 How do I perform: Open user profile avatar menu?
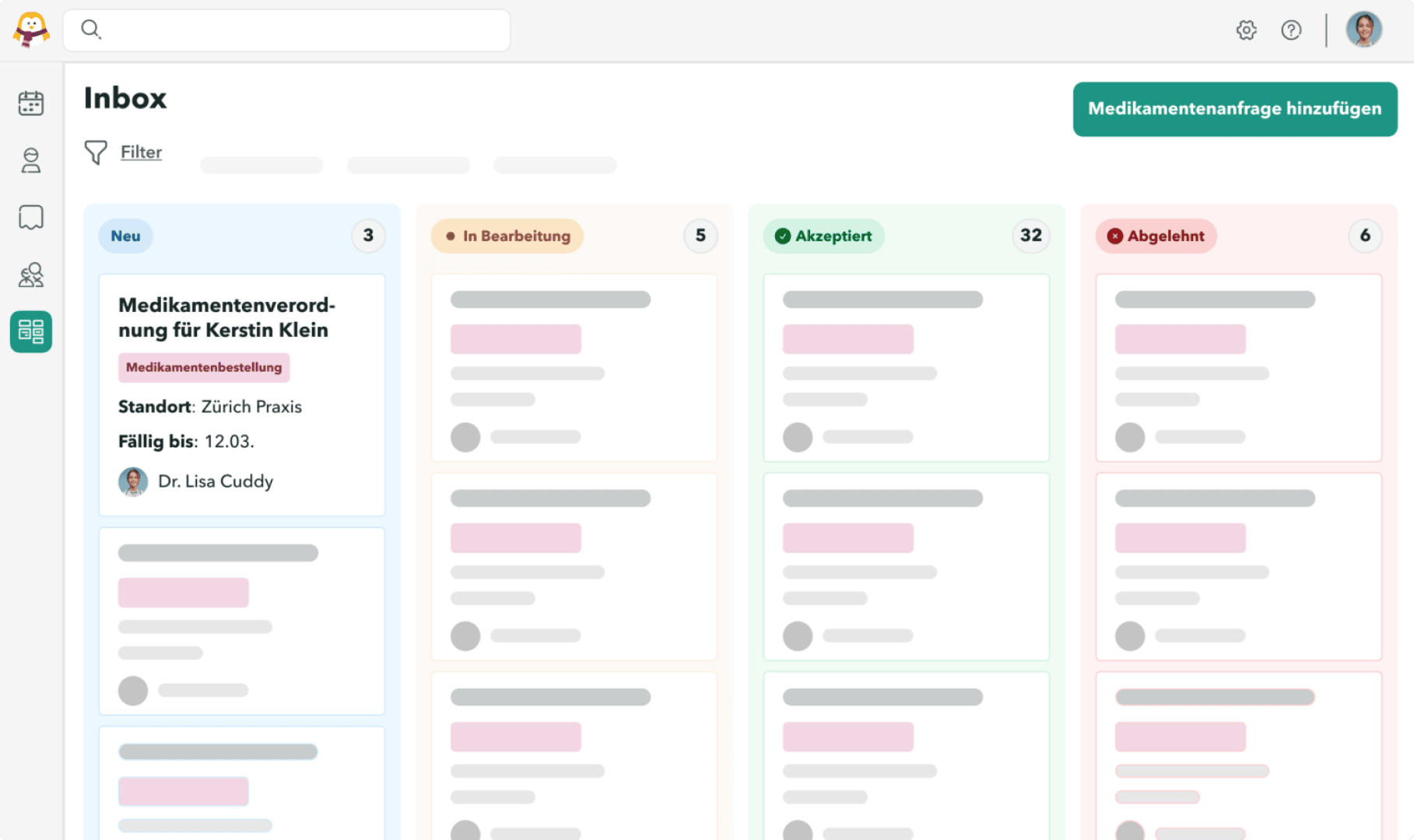1363,30
